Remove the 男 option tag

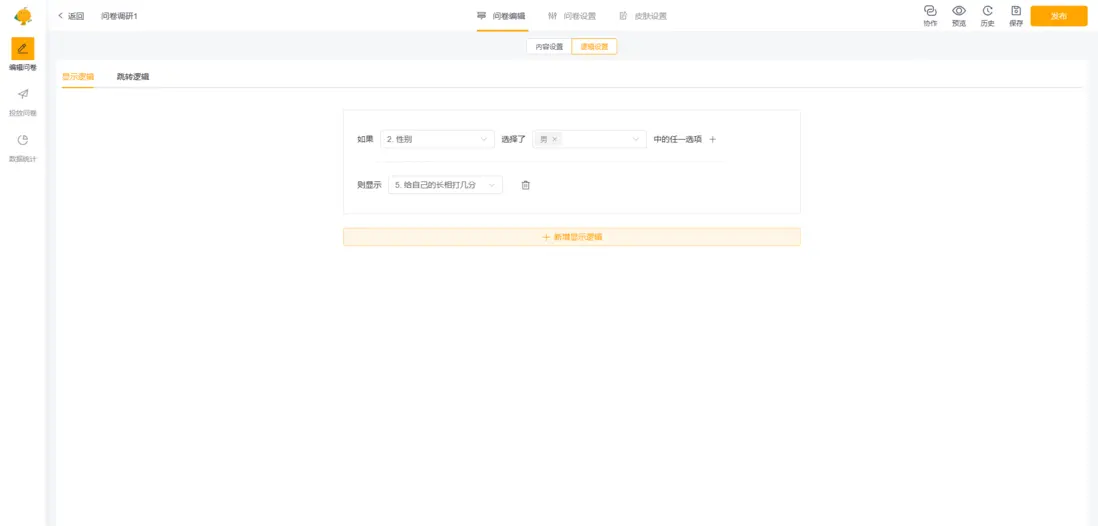click(555, 139)
